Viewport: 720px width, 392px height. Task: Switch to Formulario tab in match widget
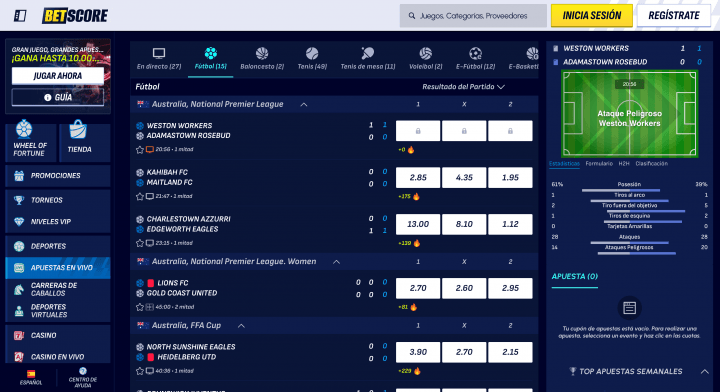[599, 164]
